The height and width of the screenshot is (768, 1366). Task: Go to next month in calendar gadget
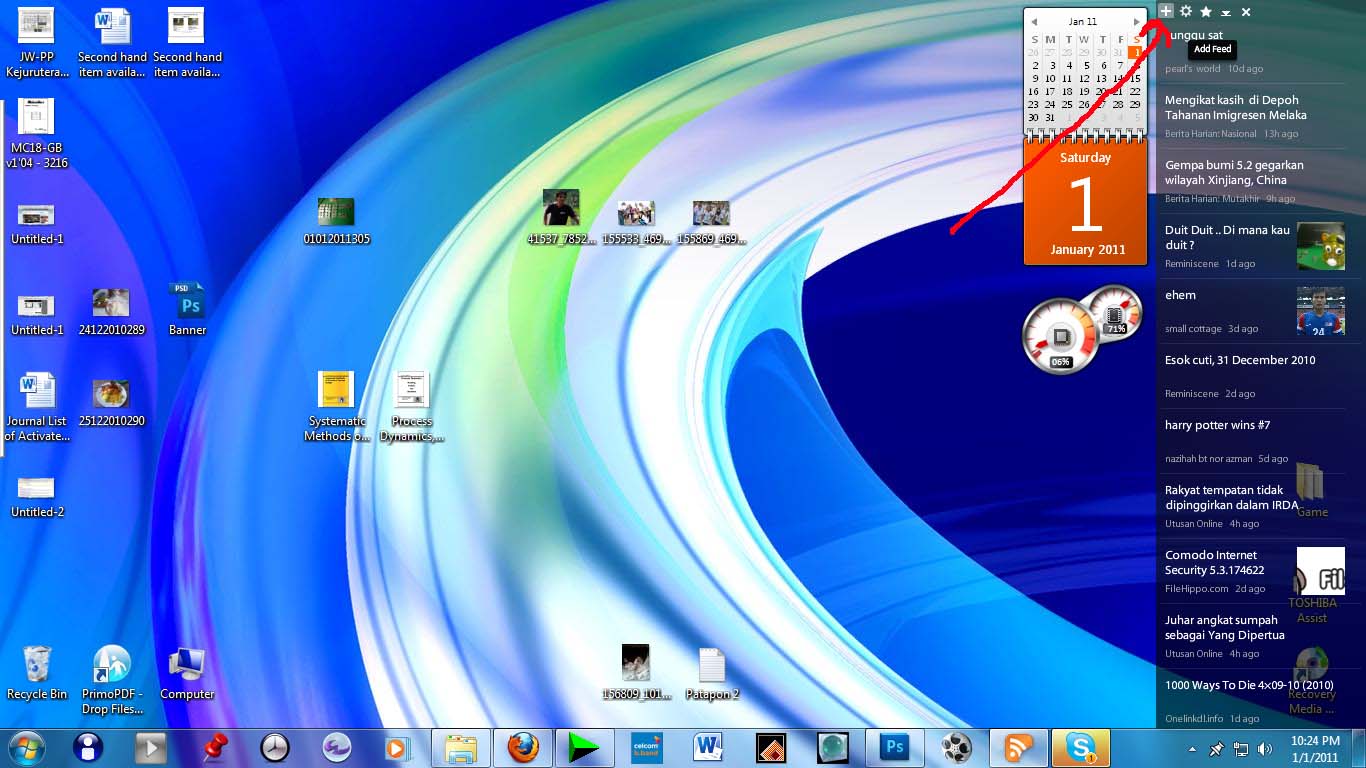click(1137, 22)
